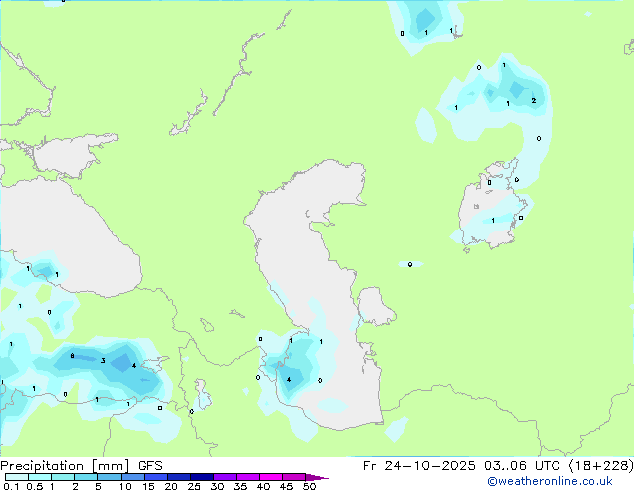Screen dimensions: 634x490
Task: Select the legend swatch between 10 and 15
Action: click(x=133, y=477)
